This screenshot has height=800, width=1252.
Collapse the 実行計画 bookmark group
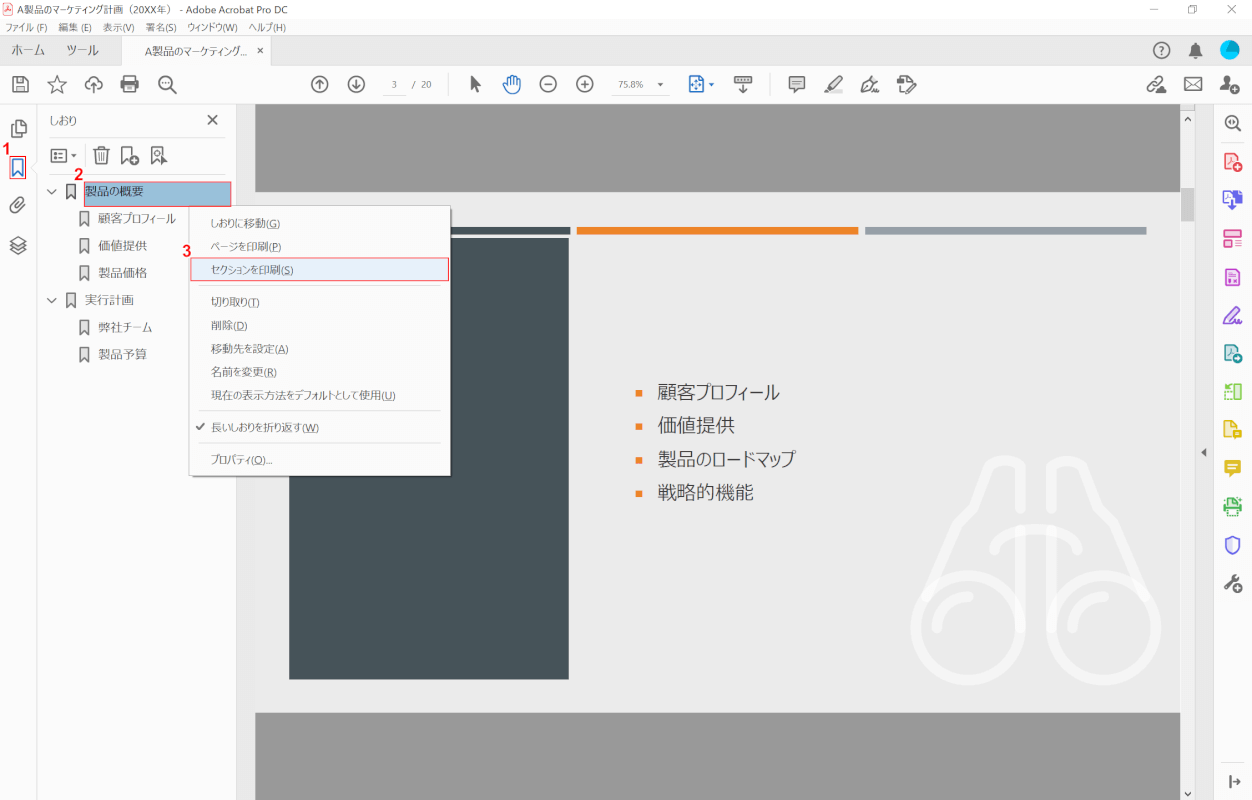pyautogui.click(x=52, y=300)
